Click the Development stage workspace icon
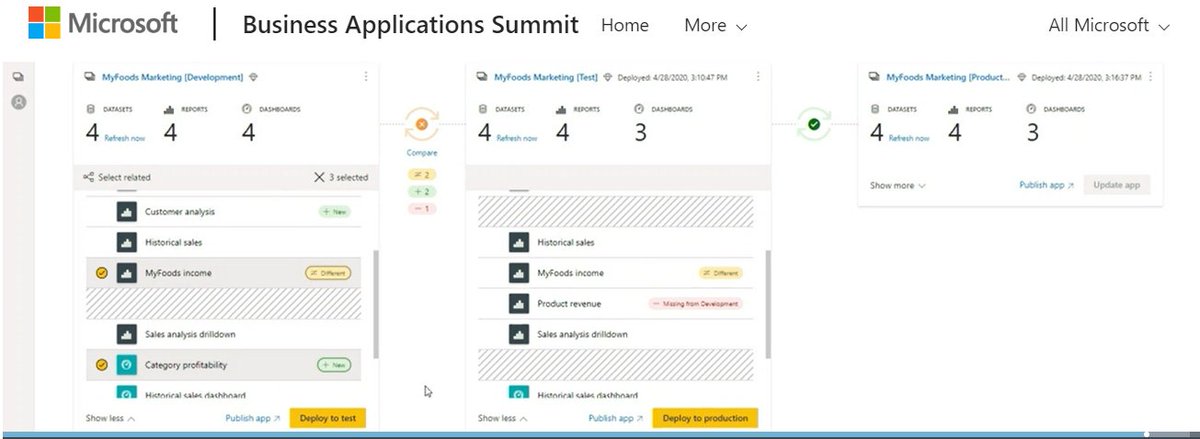The height and width of the screenshot is (439, 1200). point(90,76)
